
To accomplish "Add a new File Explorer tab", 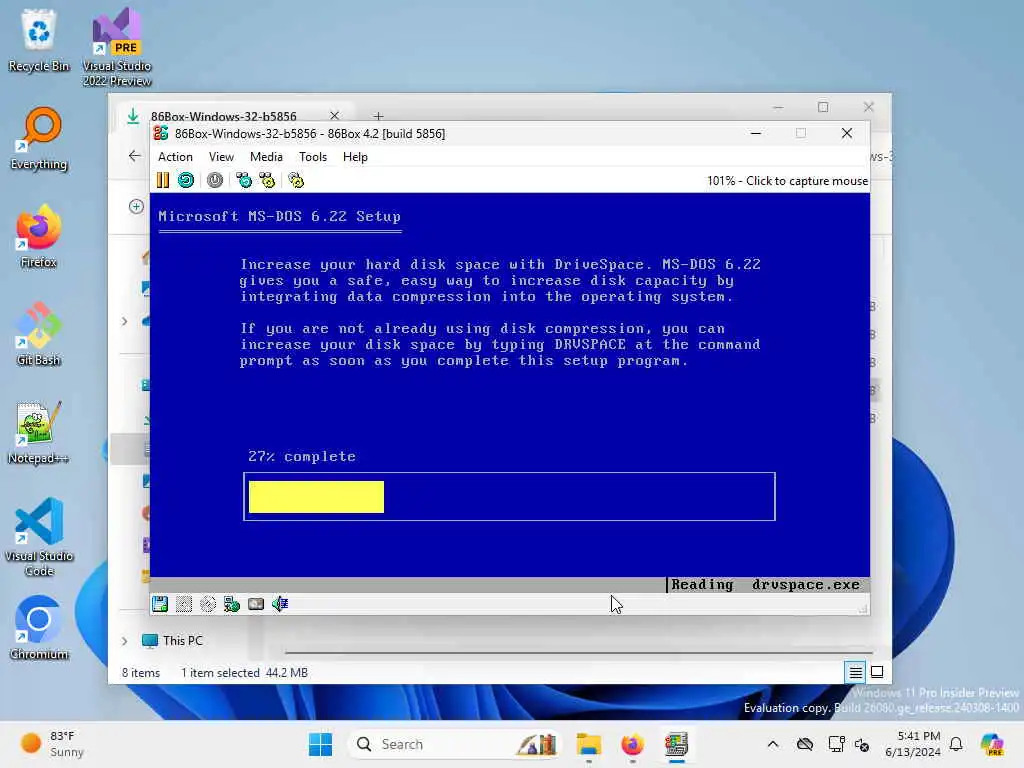I will tap(378, 116).
